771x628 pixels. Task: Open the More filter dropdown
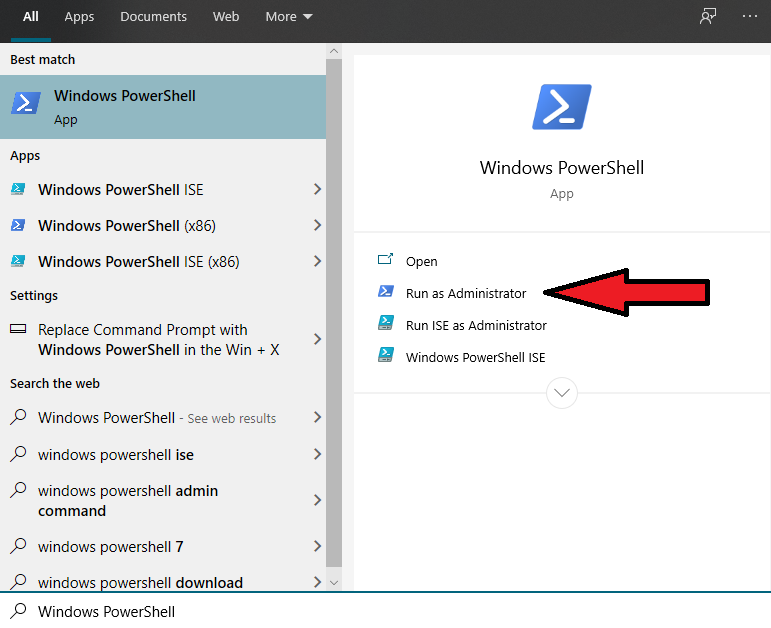289,17
